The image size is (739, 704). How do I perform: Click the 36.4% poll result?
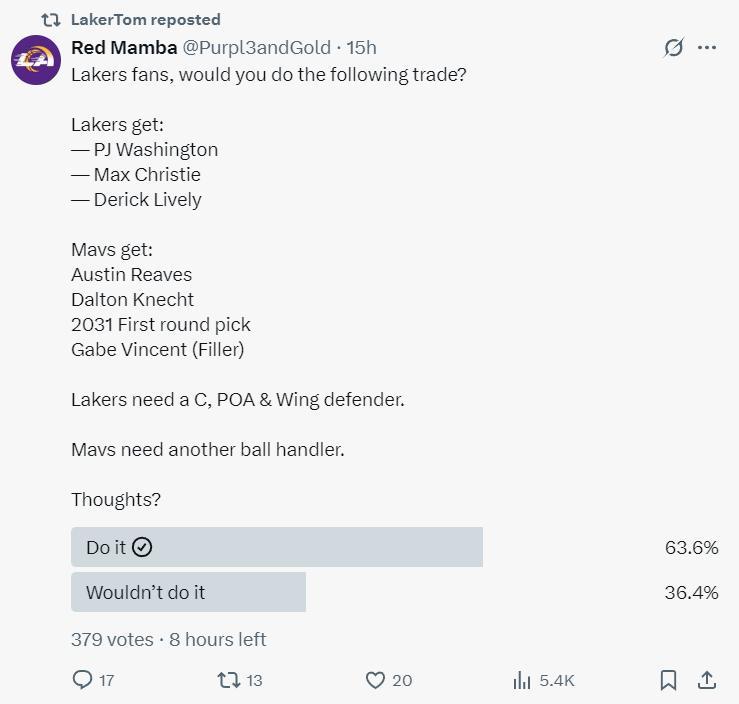point(691,592)
